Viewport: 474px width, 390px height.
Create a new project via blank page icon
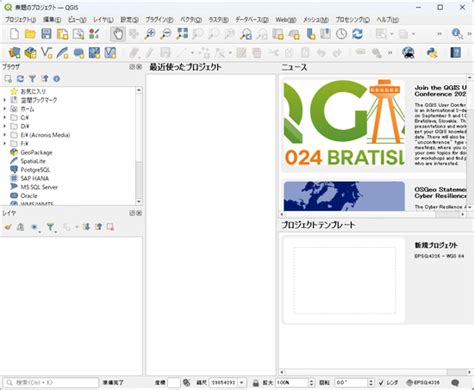(14, 34)
